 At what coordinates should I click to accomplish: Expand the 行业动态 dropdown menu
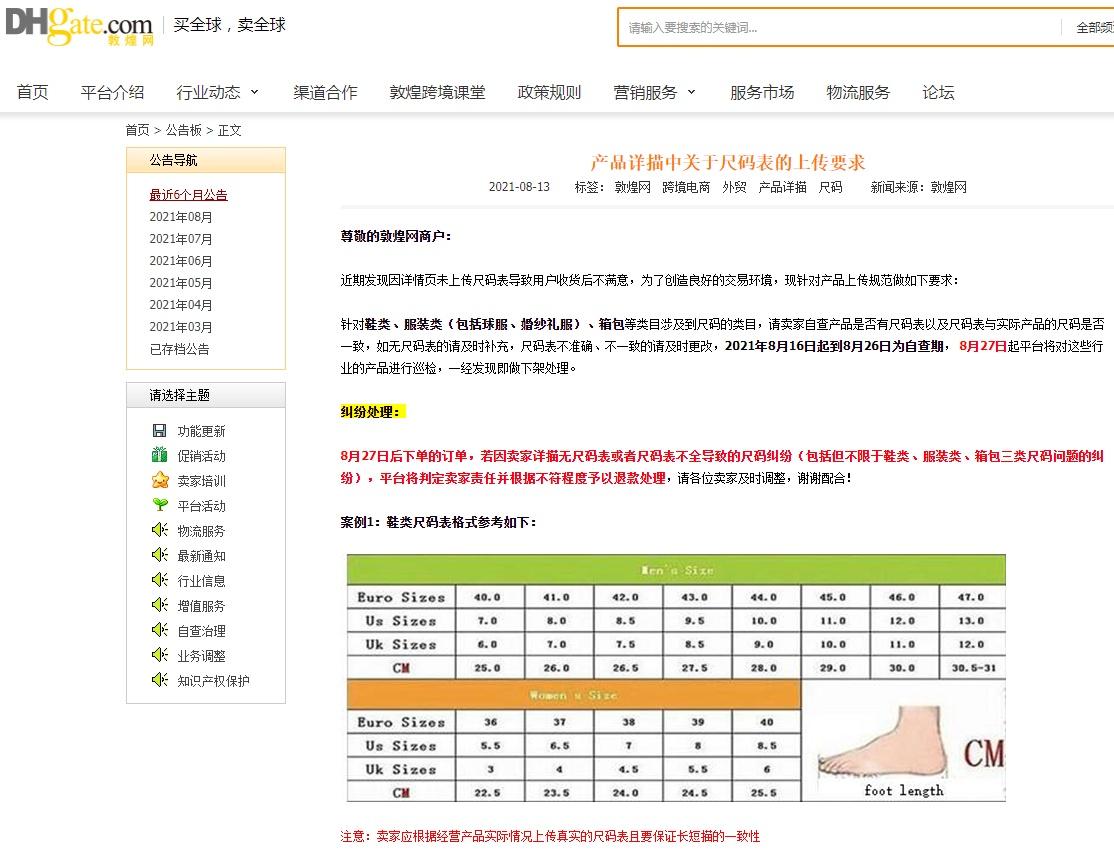tap(217, 92)
